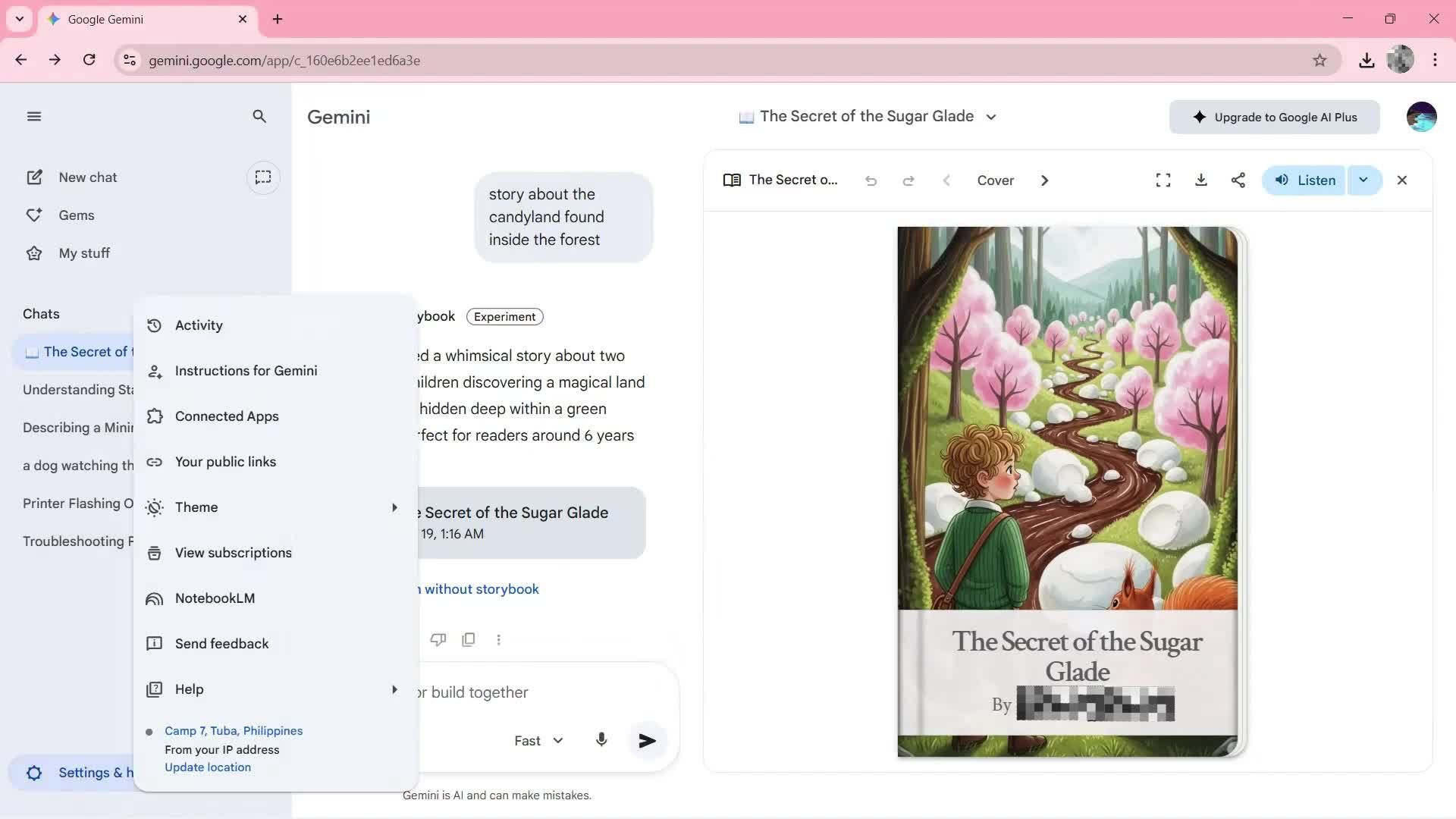Collapse the sidebar with the menu icon

point(33,116)
